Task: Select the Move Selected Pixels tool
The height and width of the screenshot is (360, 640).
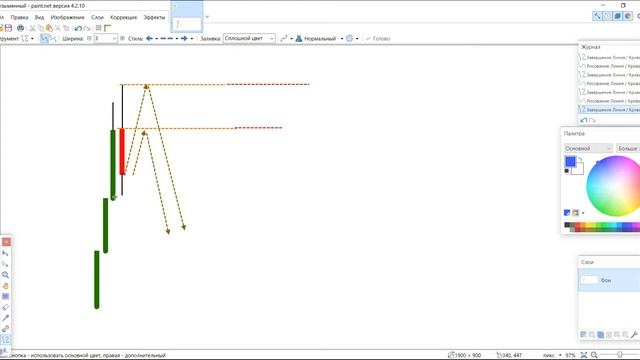Action: click(5, 253)
